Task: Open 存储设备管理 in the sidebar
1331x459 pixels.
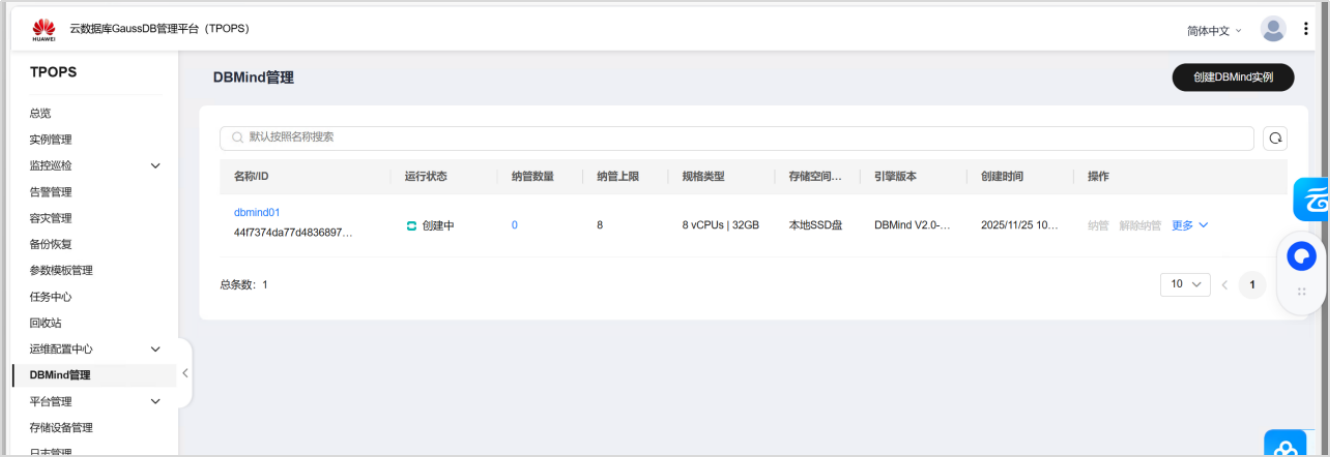Action: 61,428
